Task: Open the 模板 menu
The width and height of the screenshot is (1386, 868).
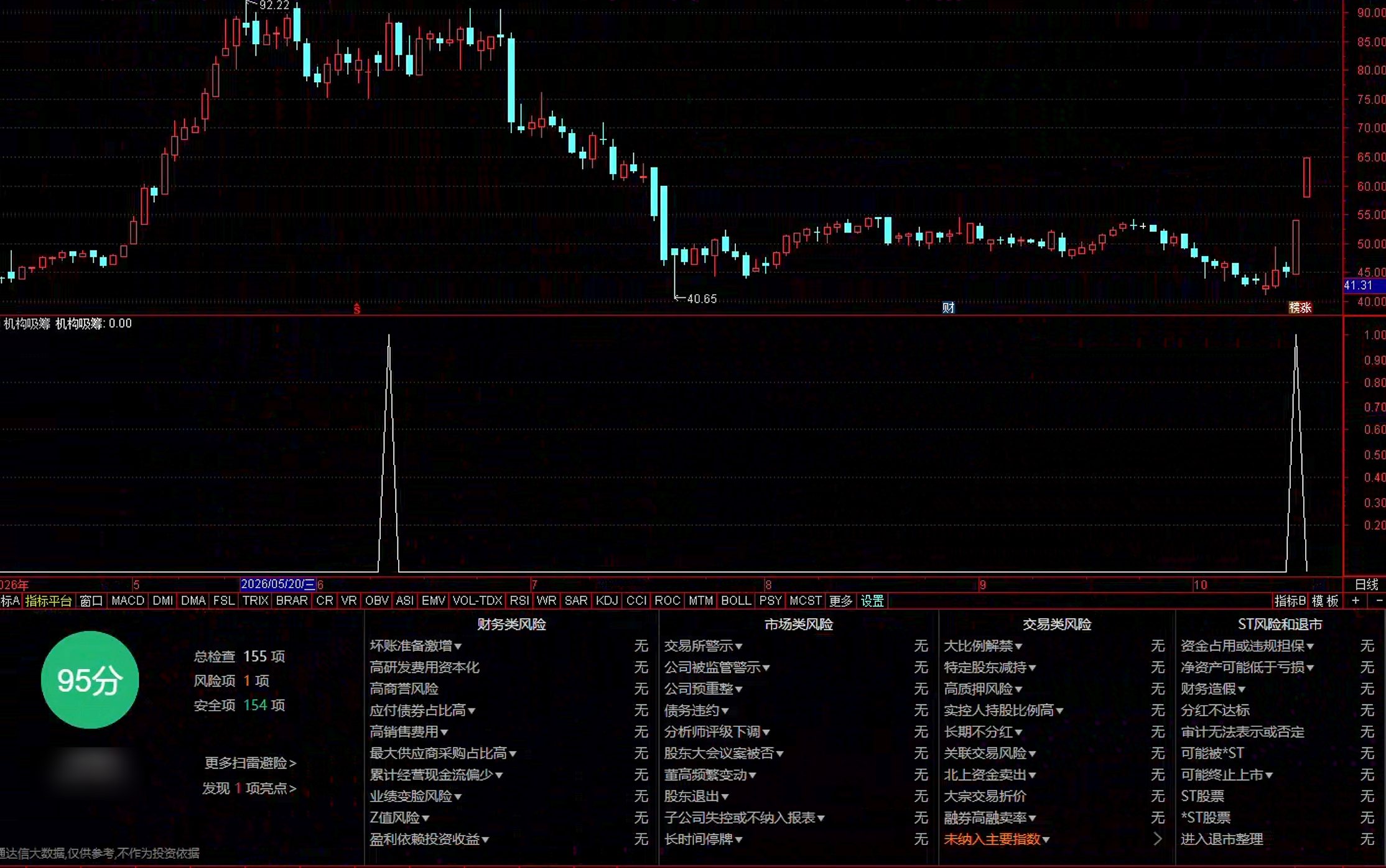Action: [1325, 601]
